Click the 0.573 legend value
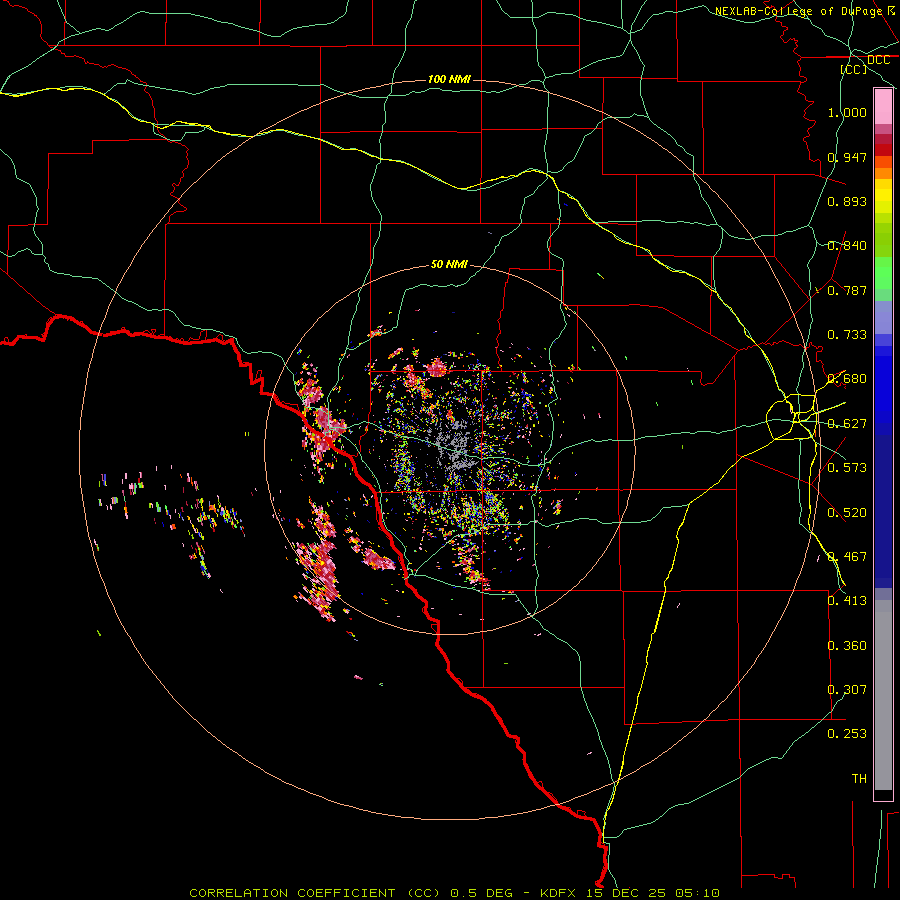This screenshot has width=900, height=900. click(847, 468)
